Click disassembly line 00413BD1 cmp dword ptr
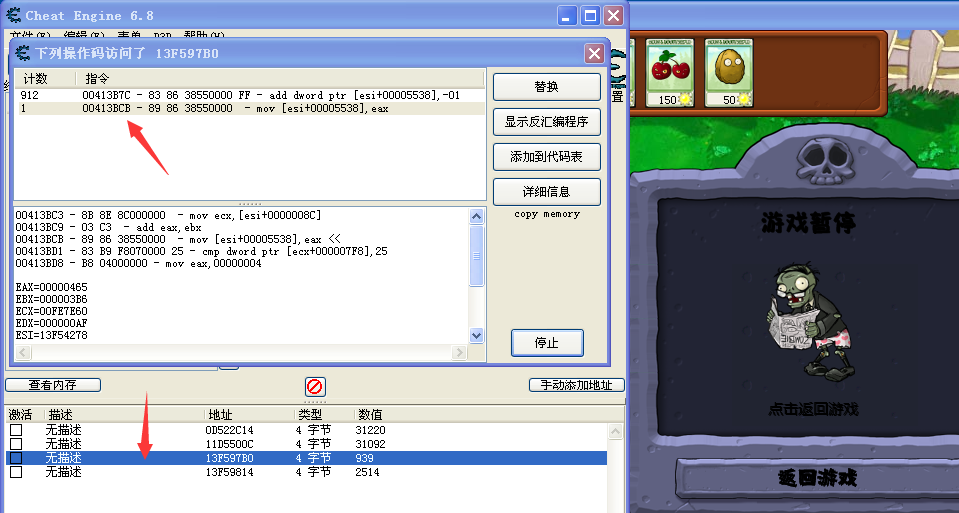This screenshot has height=513, width=959. 201,251
